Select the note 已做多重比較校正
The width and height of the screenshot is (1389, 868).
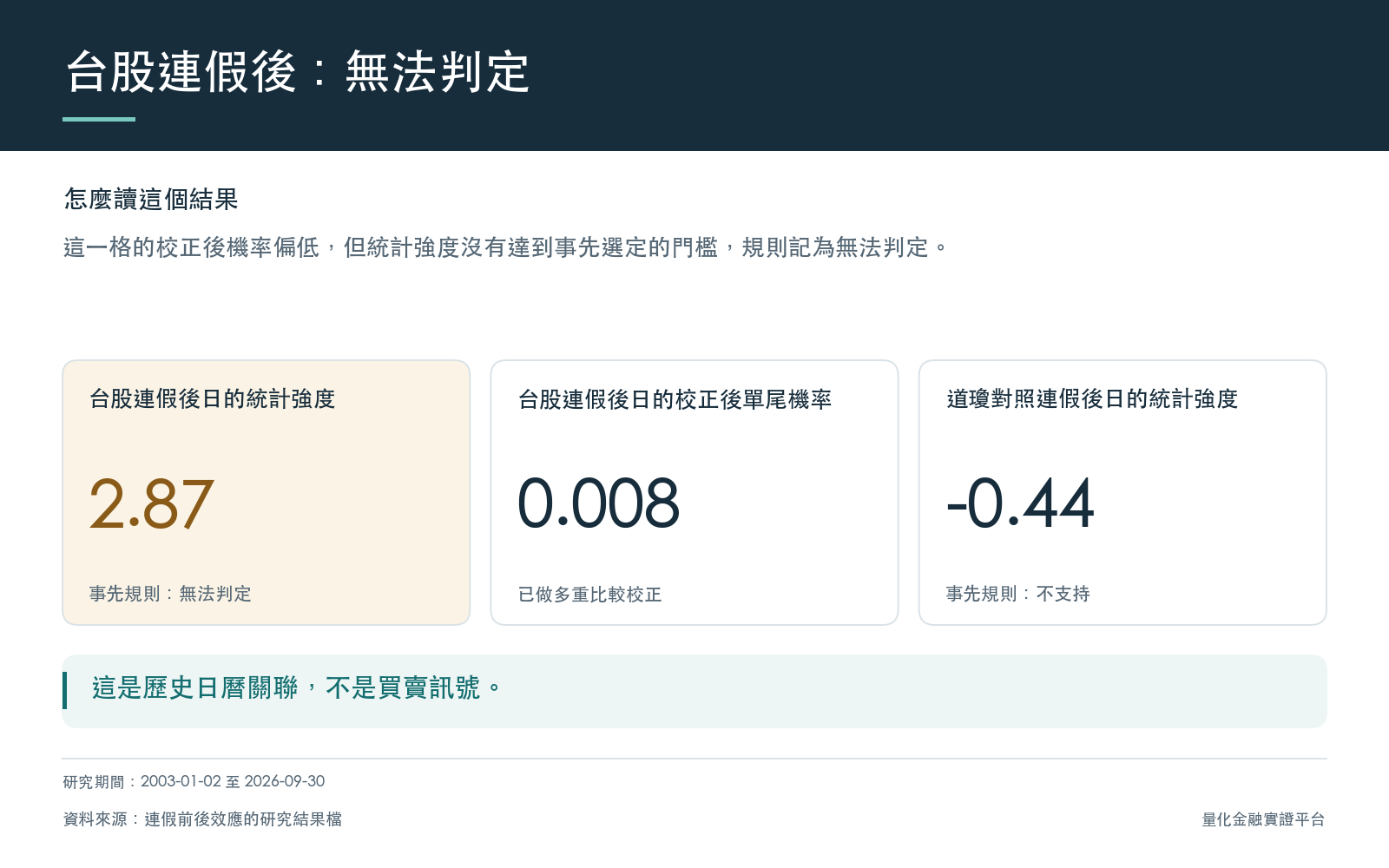pos(589,595)
